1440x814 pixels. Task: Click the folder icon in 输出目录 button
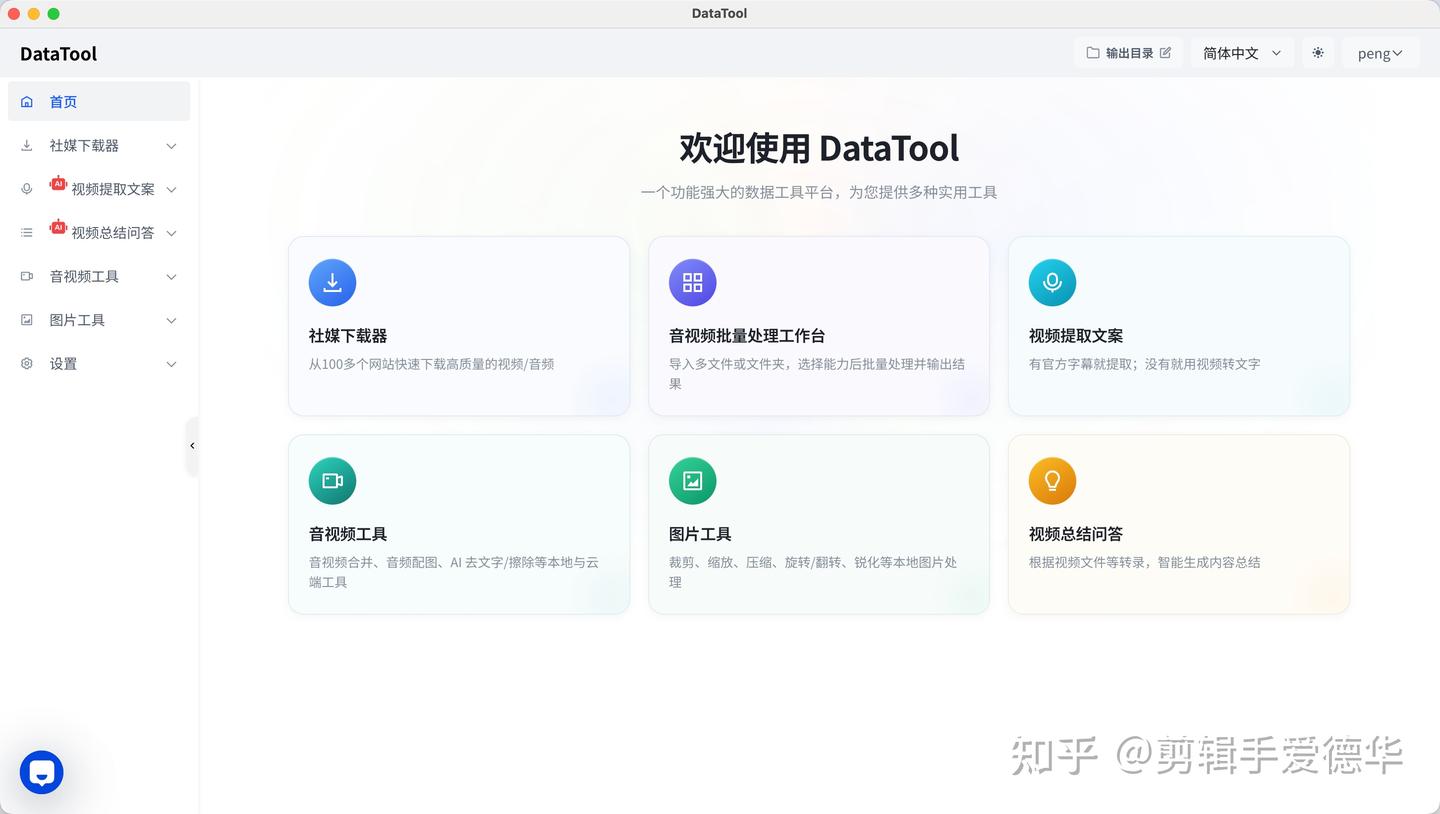[1093, 53]
